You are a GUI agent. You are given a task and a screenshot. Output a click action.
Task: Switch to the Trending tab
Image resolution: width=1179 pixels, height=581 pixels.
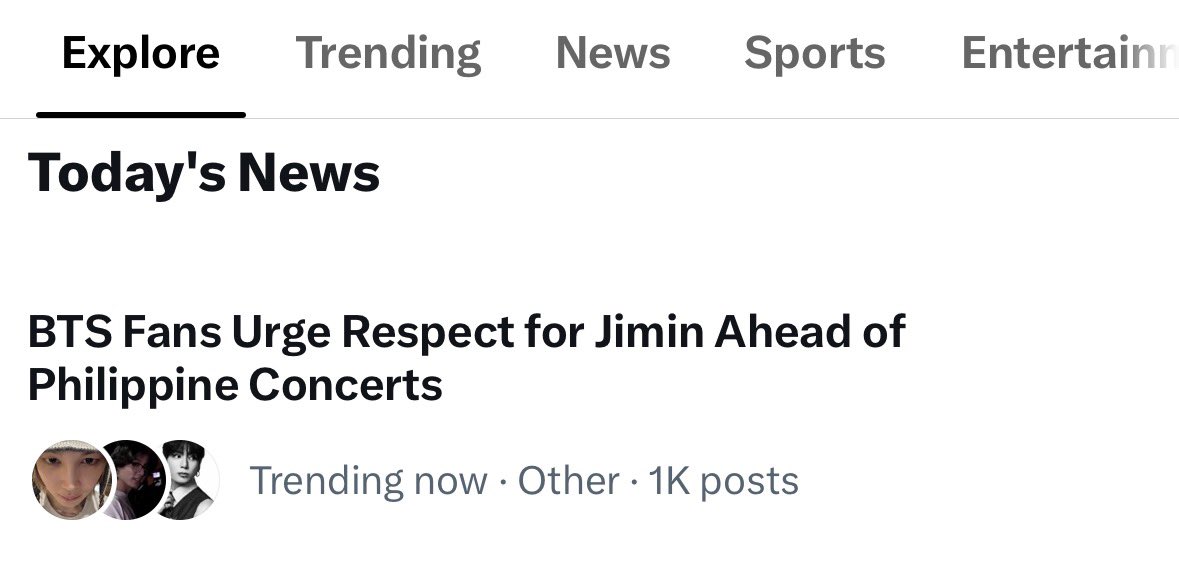click(x=388, y=53)
